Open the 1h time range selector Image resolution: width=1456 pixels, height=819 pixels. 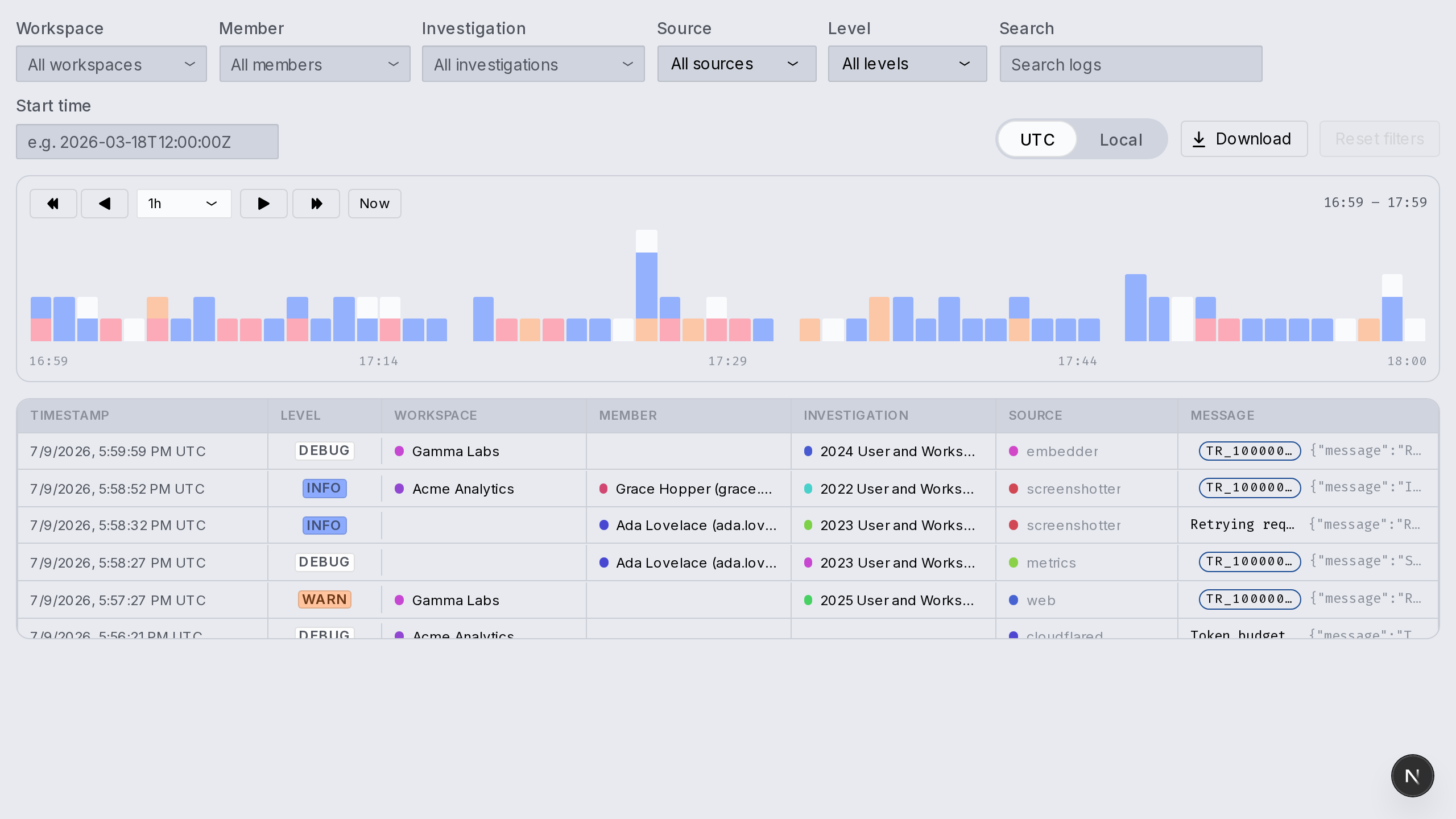click(184, 204)
